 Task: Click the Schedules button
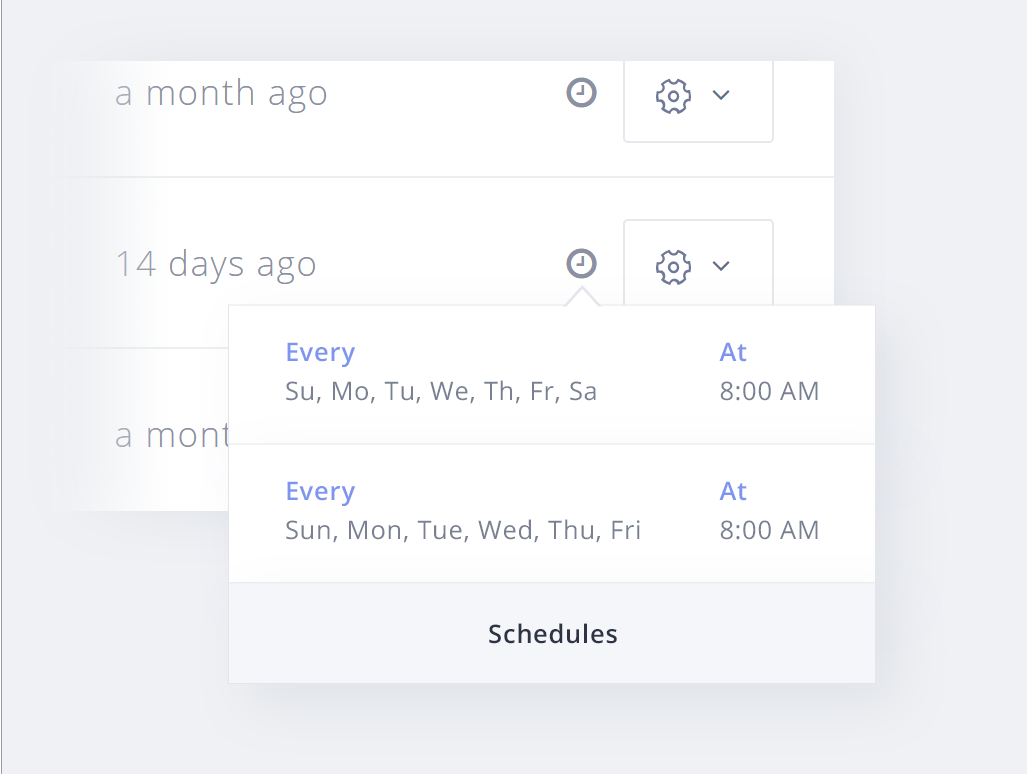click(x=552, y=633)
